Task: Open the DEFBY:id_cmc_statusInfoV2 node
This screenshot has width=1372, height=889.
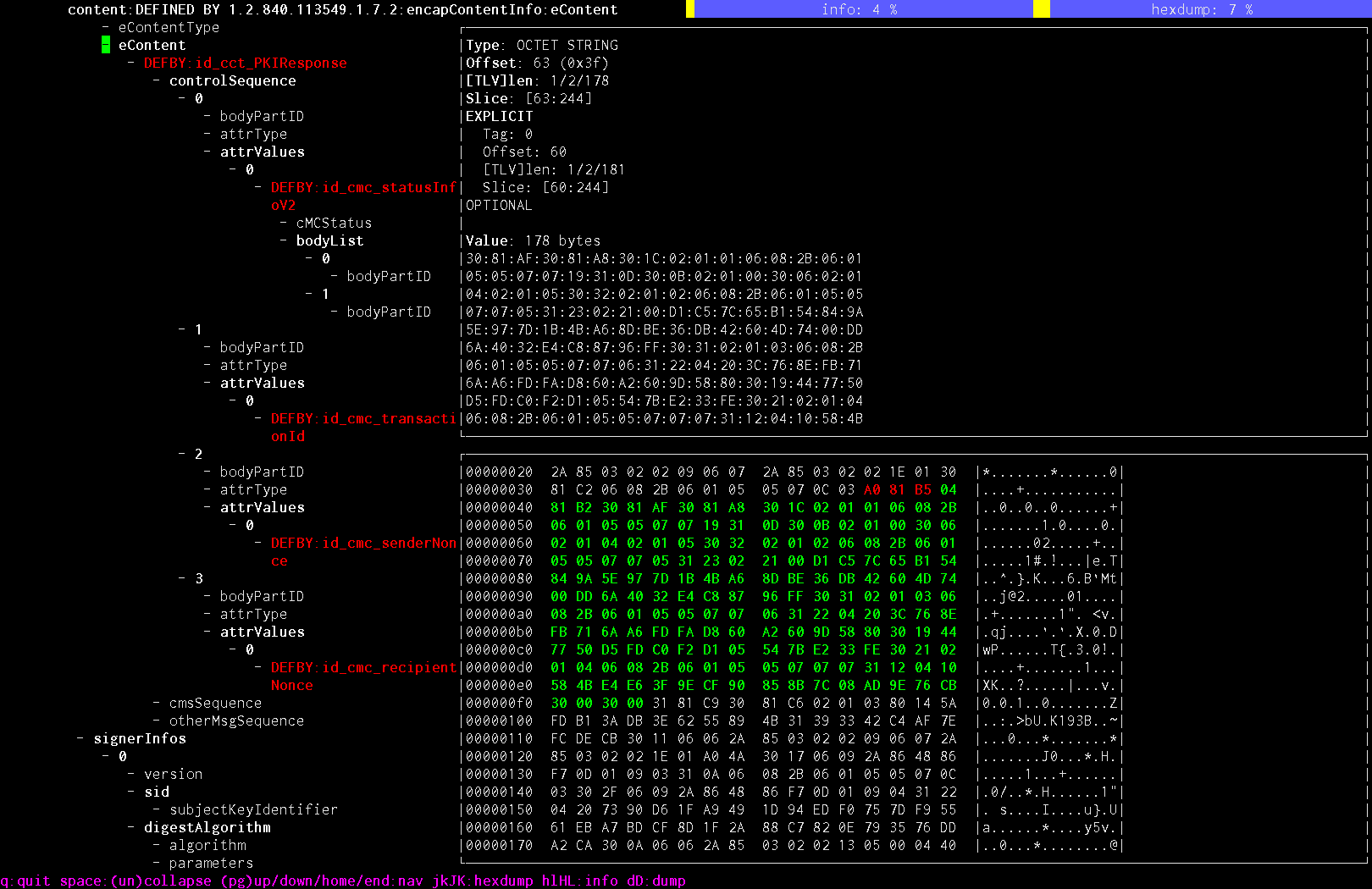Action: [x=363, y=196]
